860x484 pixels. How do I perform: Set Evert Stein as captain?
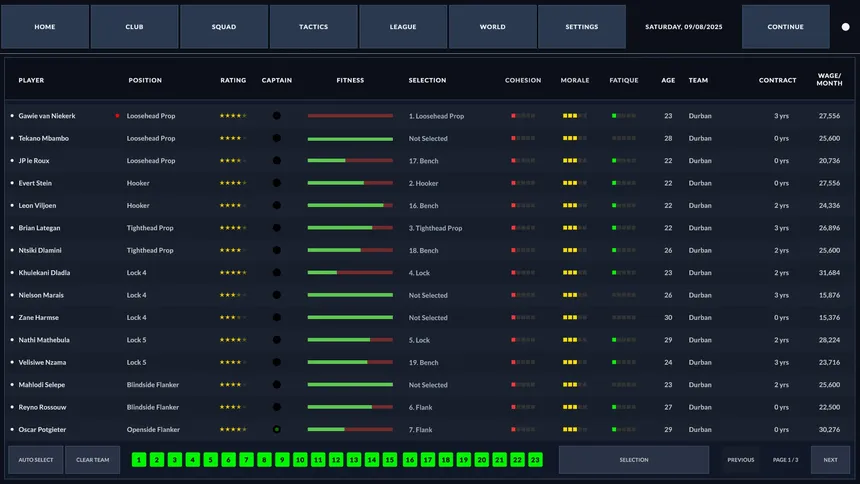coord(276,183)
